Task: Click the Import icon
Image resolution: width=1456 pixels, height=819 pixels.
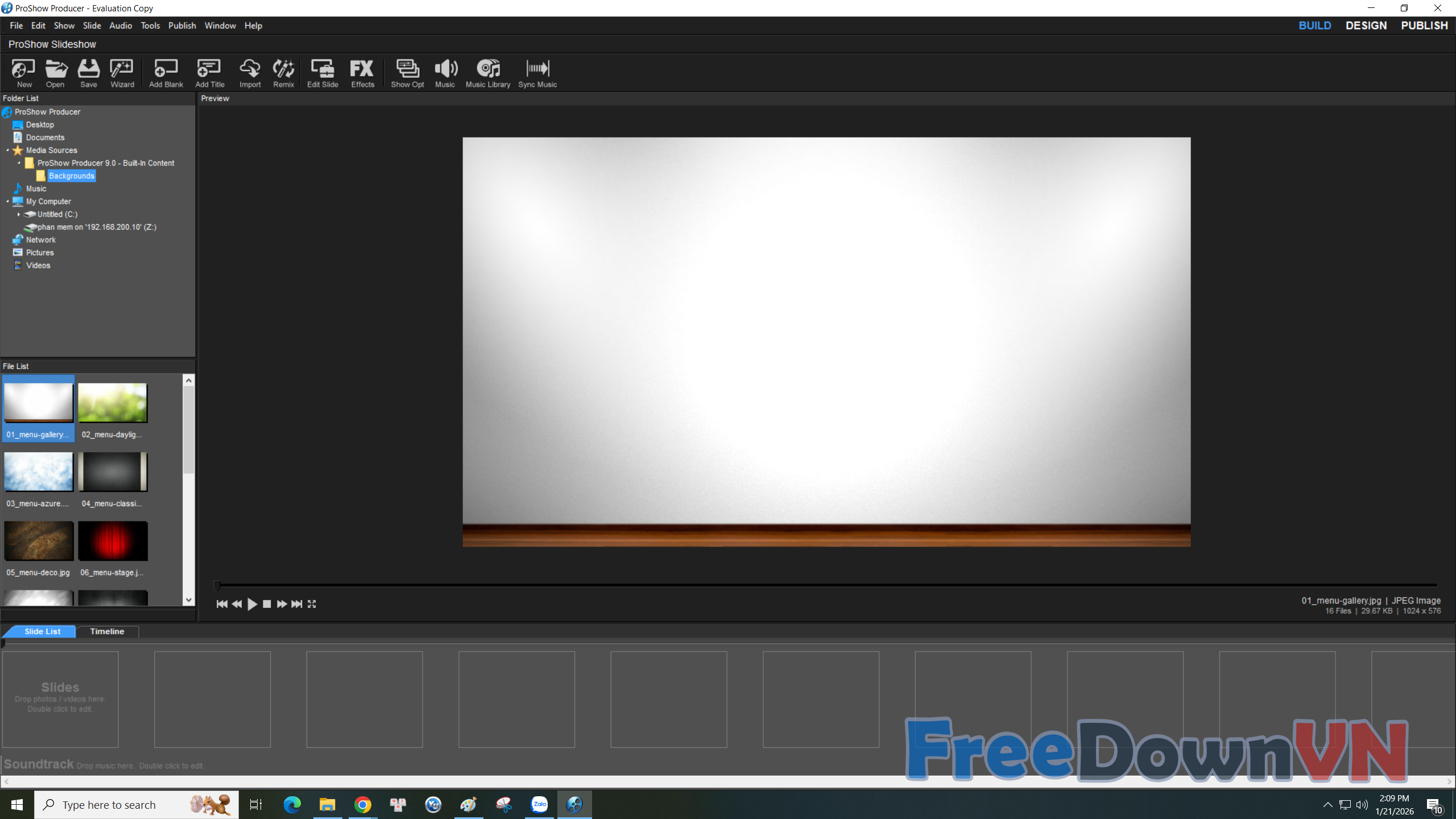Action: click(x=250, y=73)
